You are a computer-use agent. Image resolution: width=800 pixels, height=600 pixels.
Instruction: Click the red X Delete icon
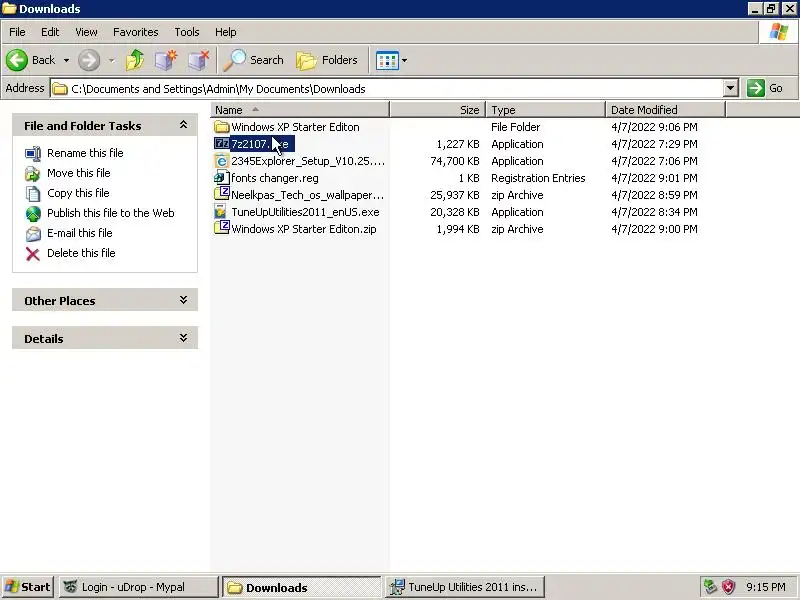coord(33,254)
